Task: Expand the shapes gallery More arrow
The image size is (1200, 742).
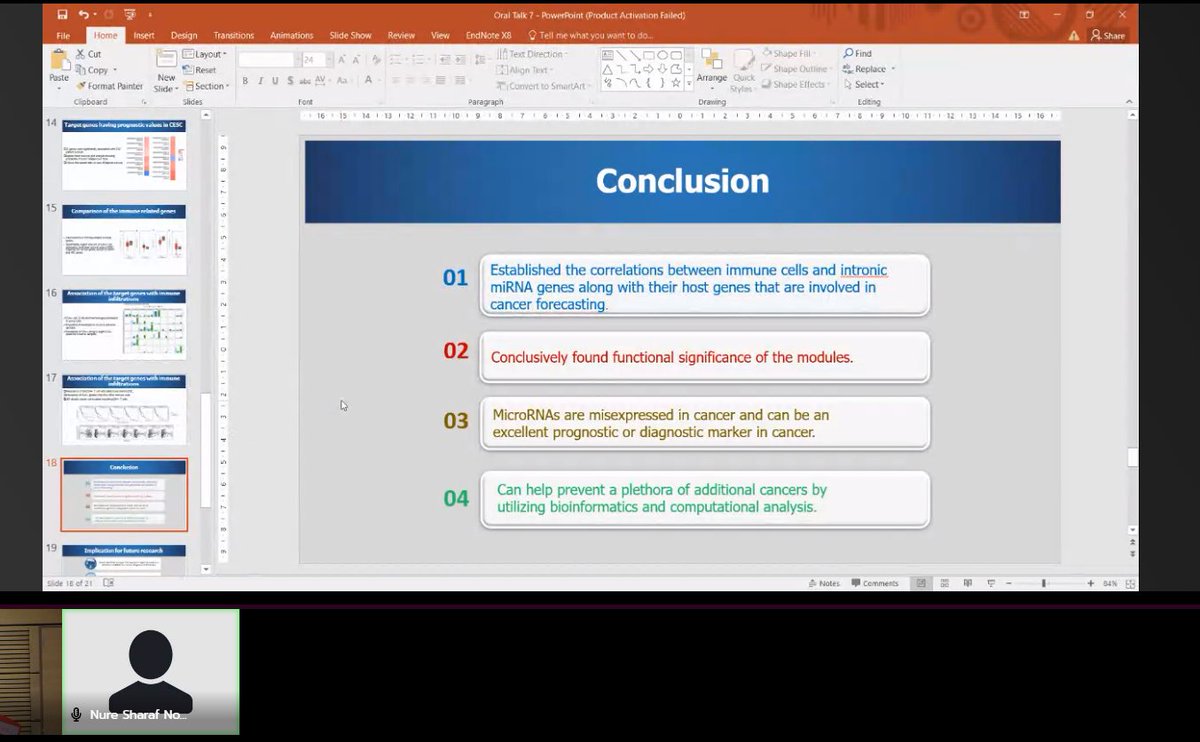Action: tap(689, 85)
